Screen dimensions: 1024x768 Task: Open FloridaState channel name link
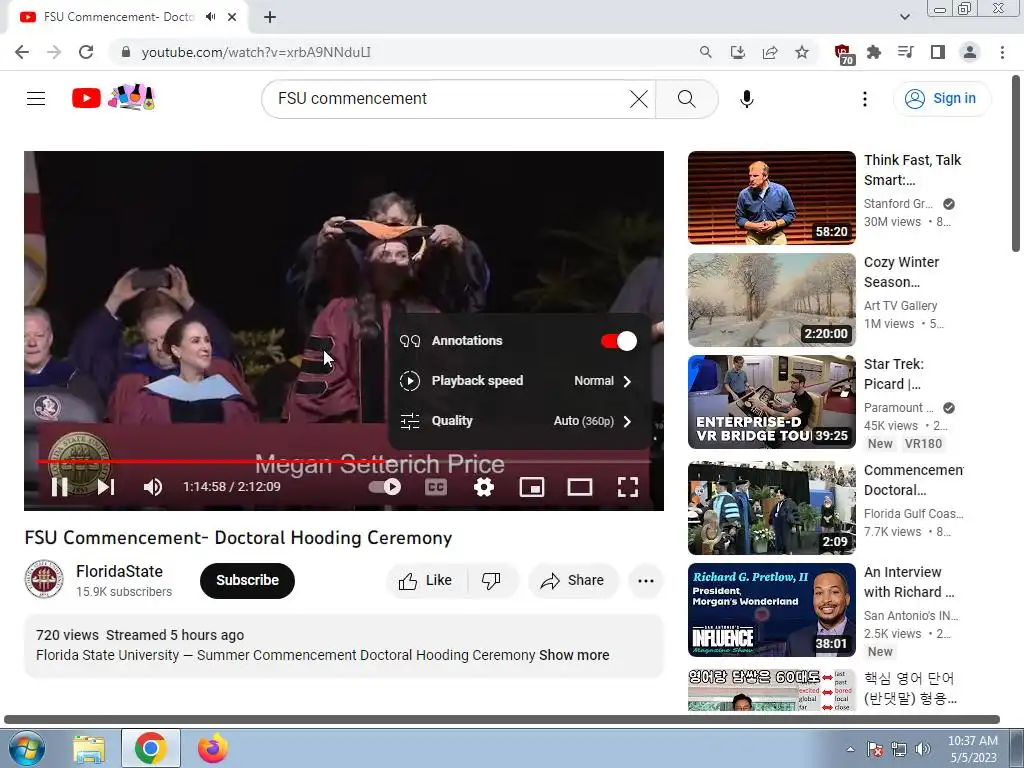120,571
